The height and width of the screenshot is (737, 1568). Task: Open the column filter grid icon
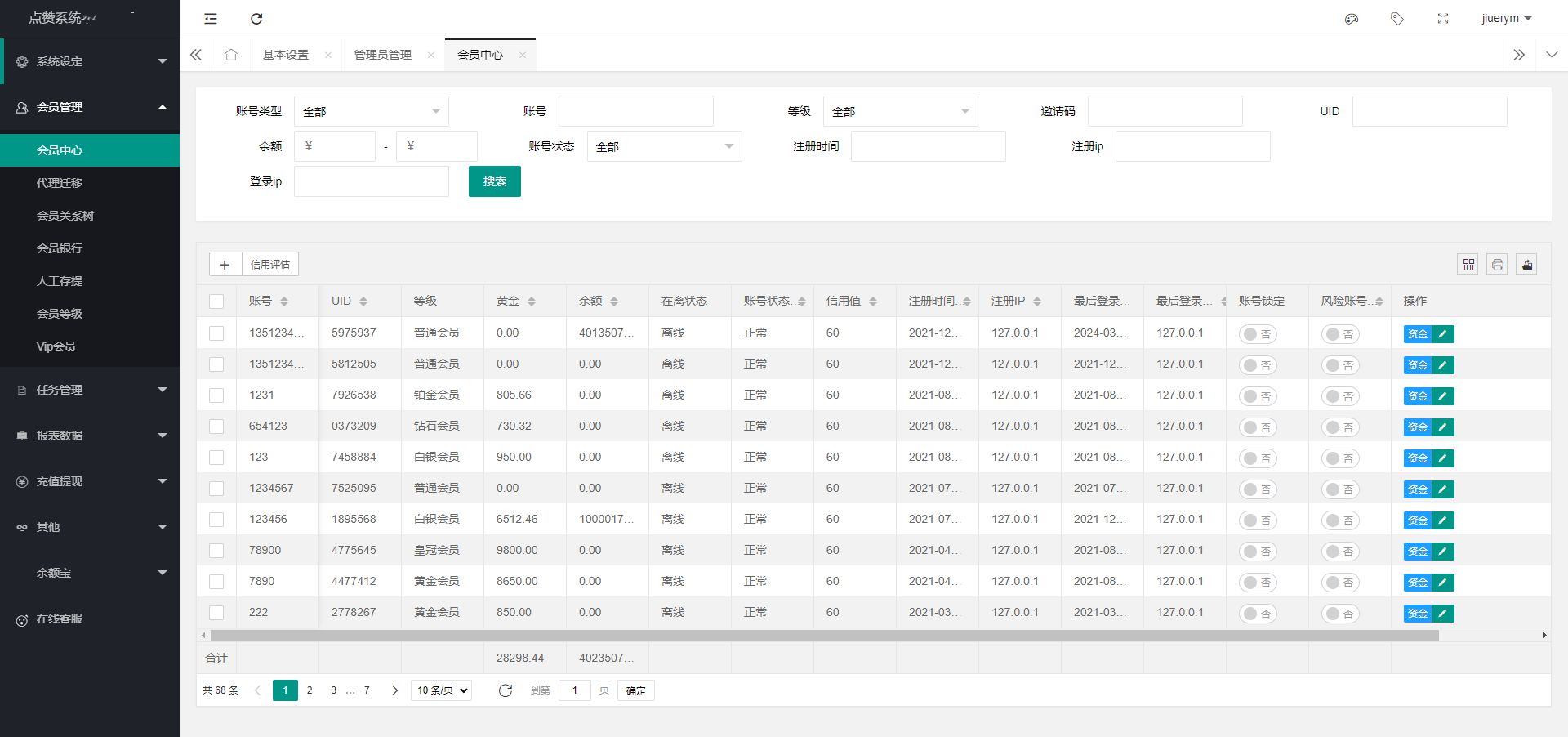tap(1468, 264)
